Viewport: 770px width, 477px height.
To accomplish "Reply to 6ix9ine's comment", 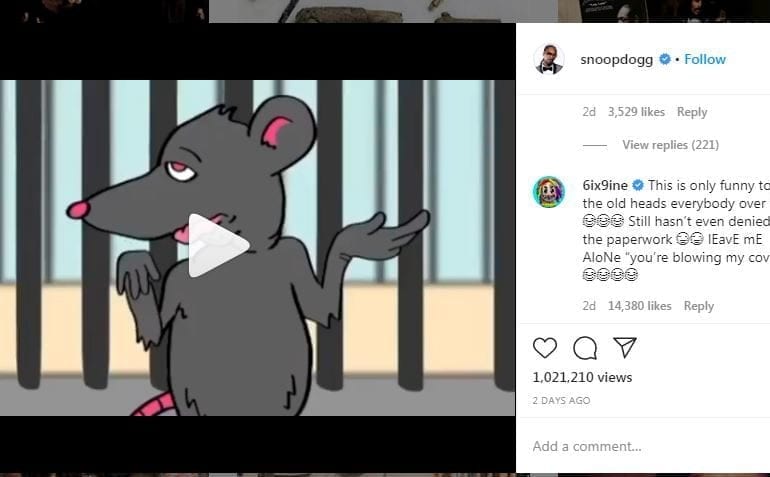I will click(x=698, y=306).
